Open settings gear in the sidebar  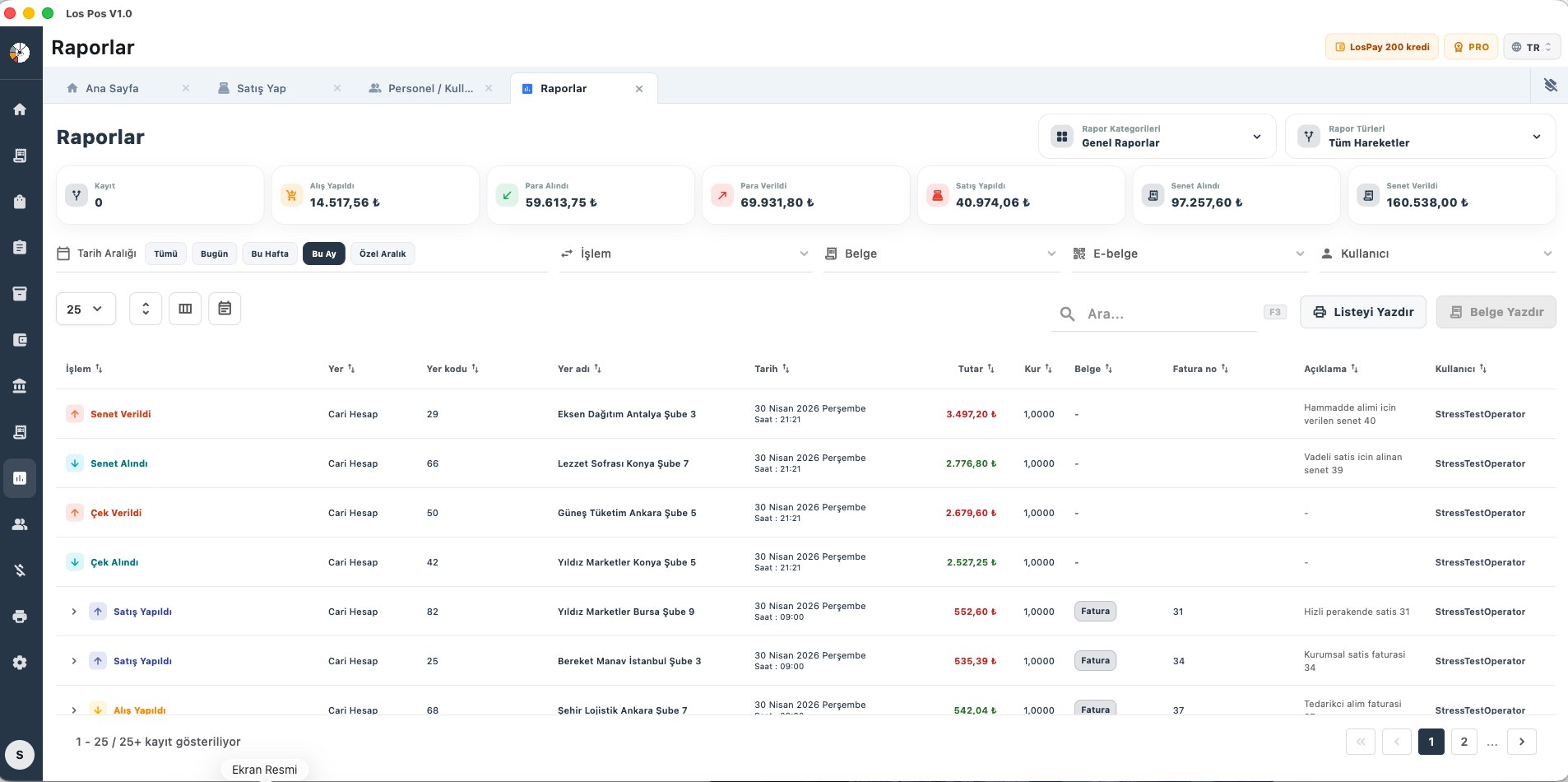20,663
